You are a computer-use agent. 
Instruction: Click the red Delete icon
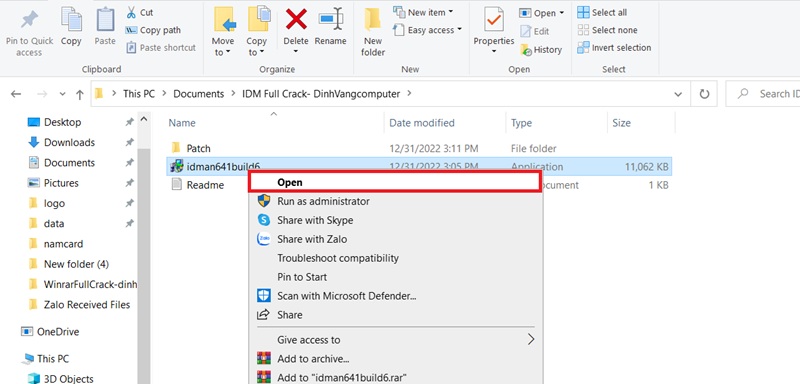click(296, 20)
